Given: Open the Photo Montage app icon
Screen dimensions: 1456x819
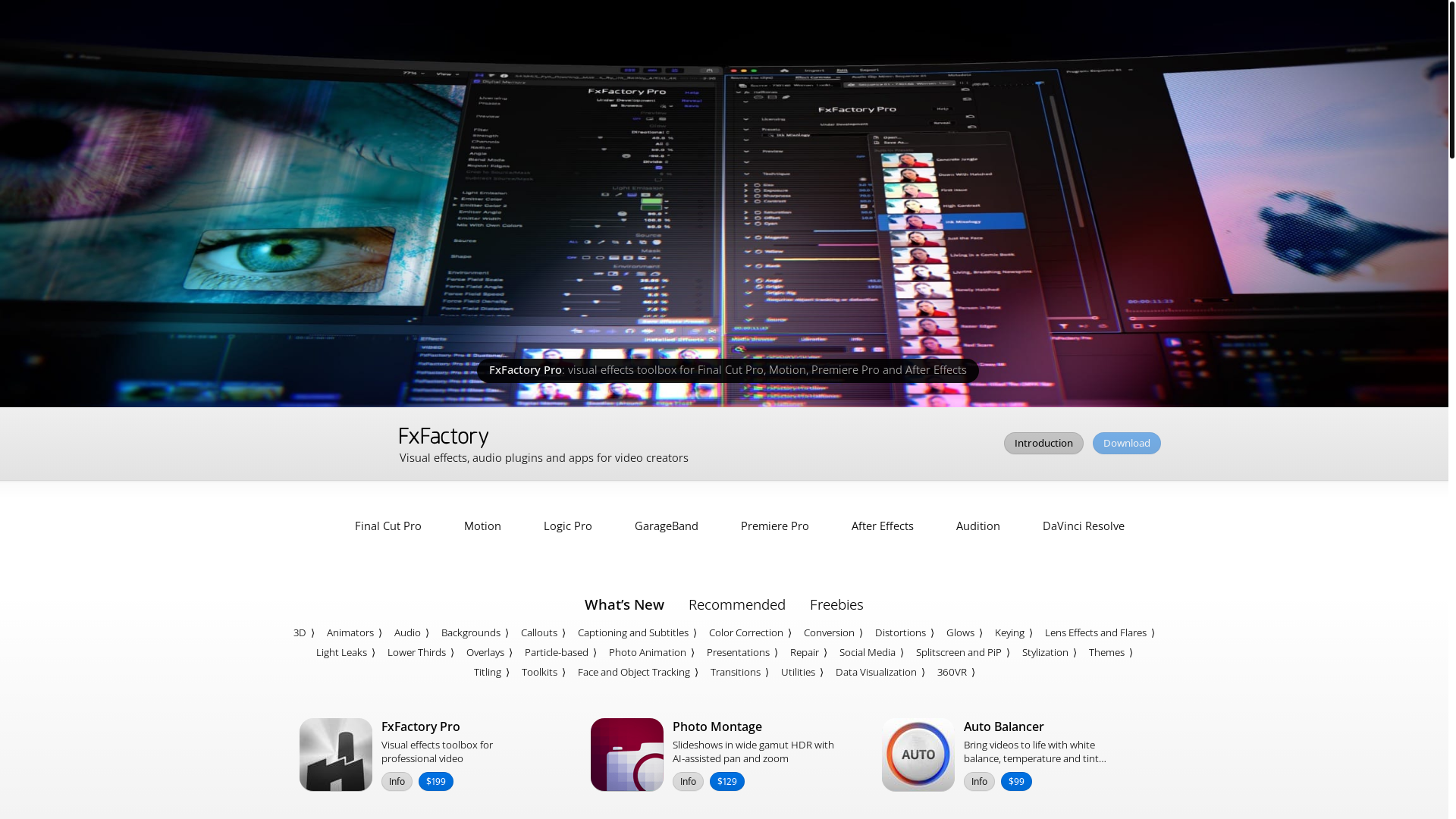Looking at the screenshot, I should 627,755.
